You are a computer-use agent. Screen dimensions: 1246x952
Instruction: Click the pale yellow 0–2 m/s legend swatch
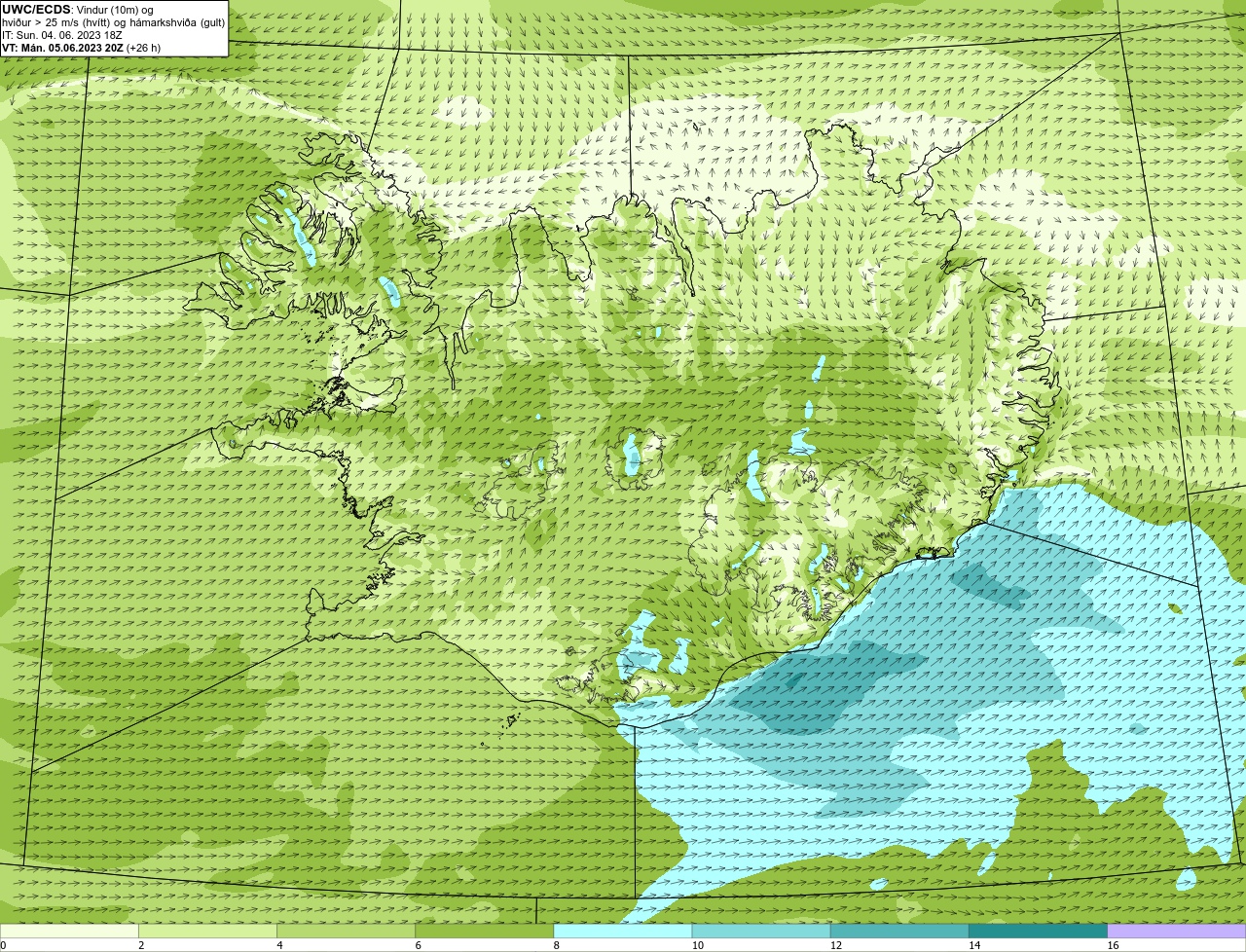(69, 931)
